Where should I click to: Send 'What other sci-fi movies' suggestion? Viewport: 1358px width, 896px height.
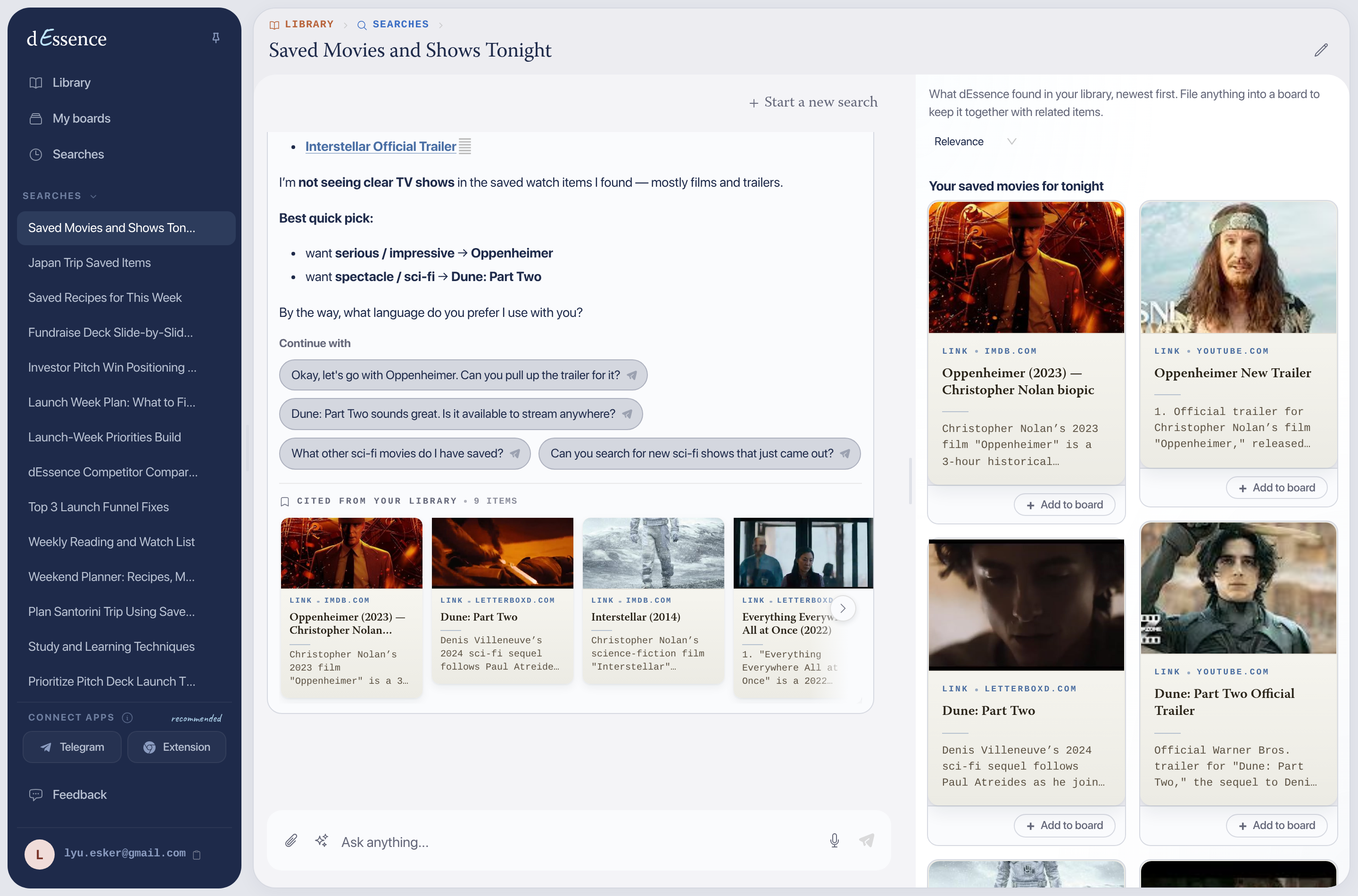coord(405,453)
